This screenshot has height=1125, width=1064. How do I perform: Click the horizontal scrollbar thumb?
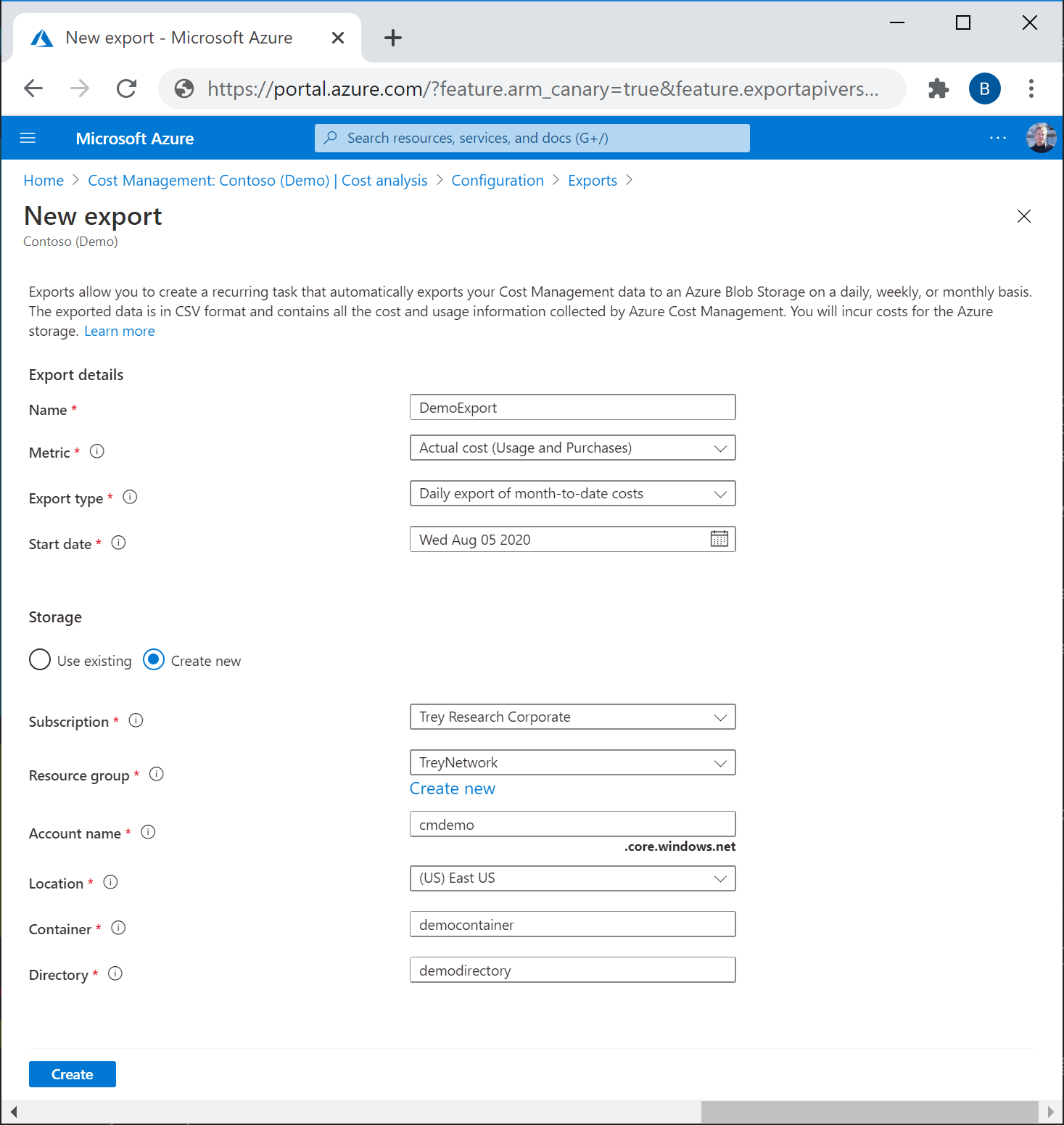pos(869,1111)
